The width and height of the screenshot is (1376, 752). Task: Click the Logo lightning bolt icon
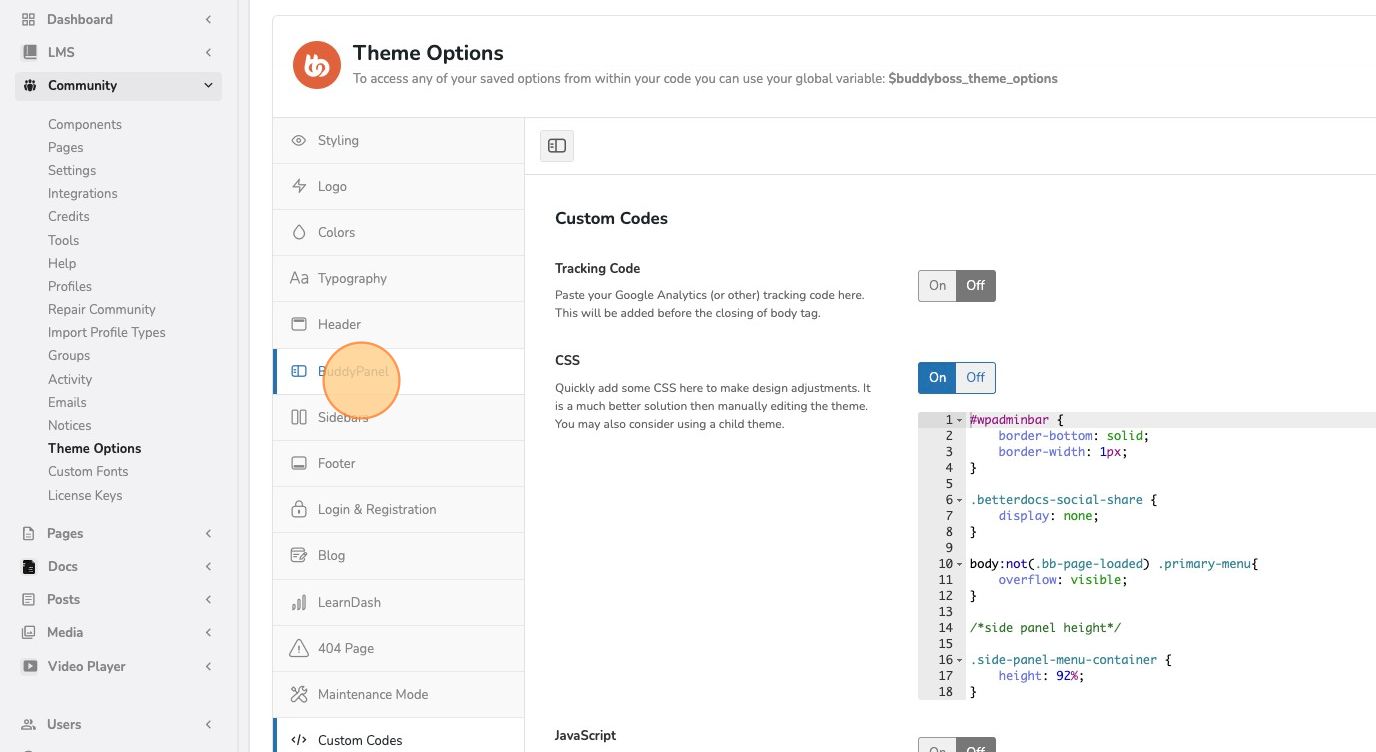click(x=298, y=186)
